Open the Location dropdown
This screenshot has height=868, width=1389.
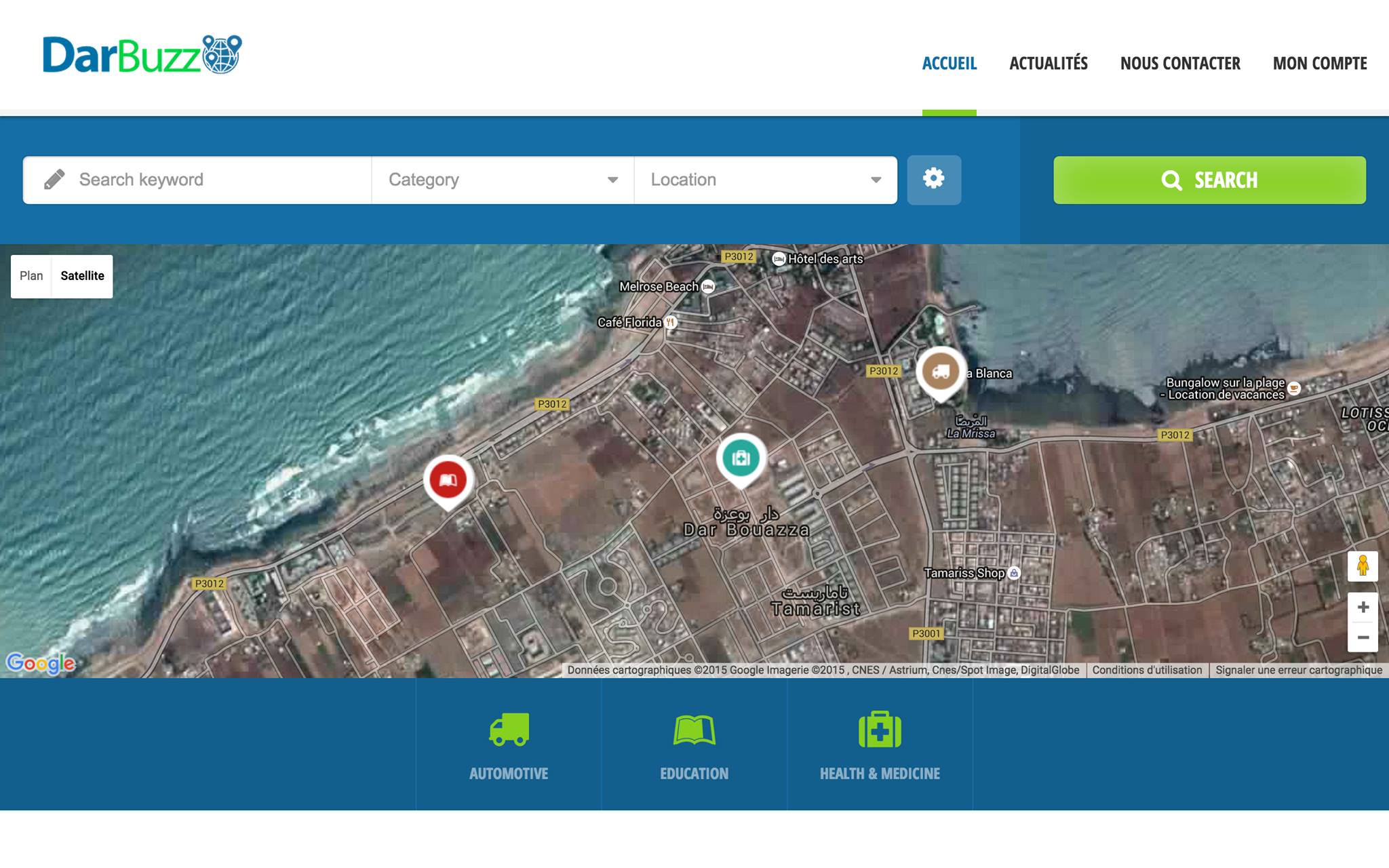(766, 180)
